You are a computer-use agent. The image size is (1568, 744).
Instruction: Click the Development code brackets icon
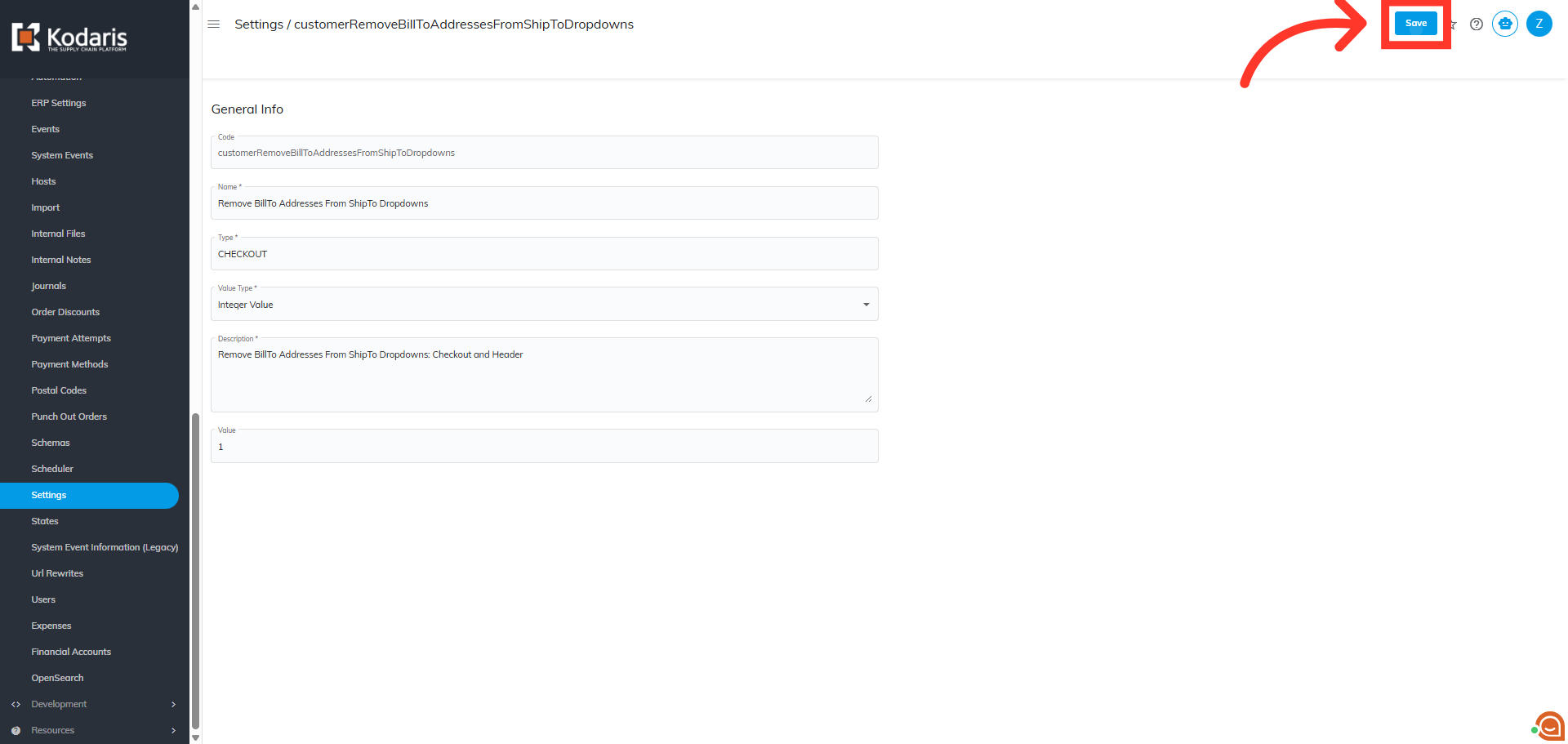(16, 704)
